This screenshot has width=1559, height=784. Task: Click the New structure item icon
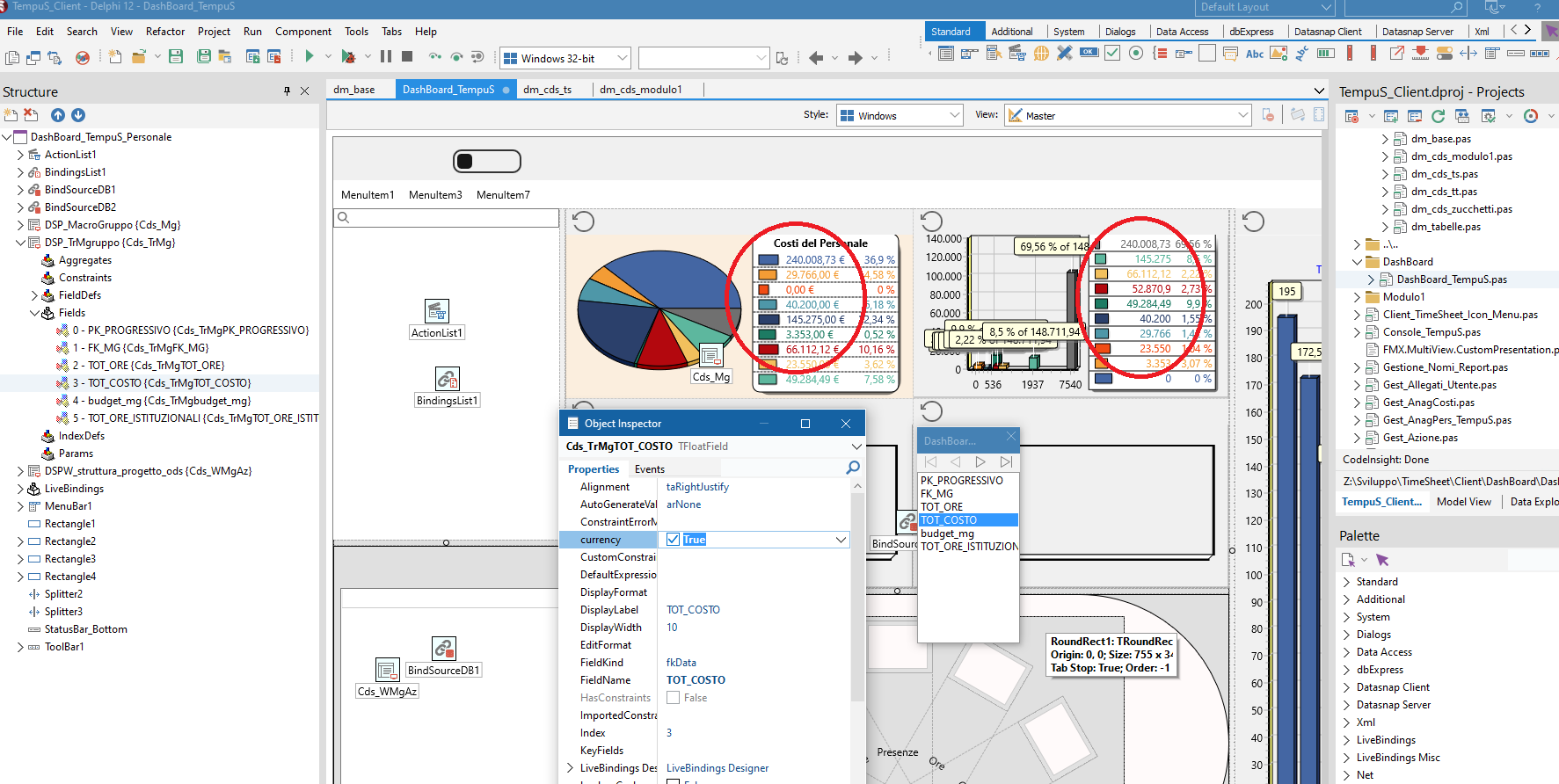pos(11,115)
